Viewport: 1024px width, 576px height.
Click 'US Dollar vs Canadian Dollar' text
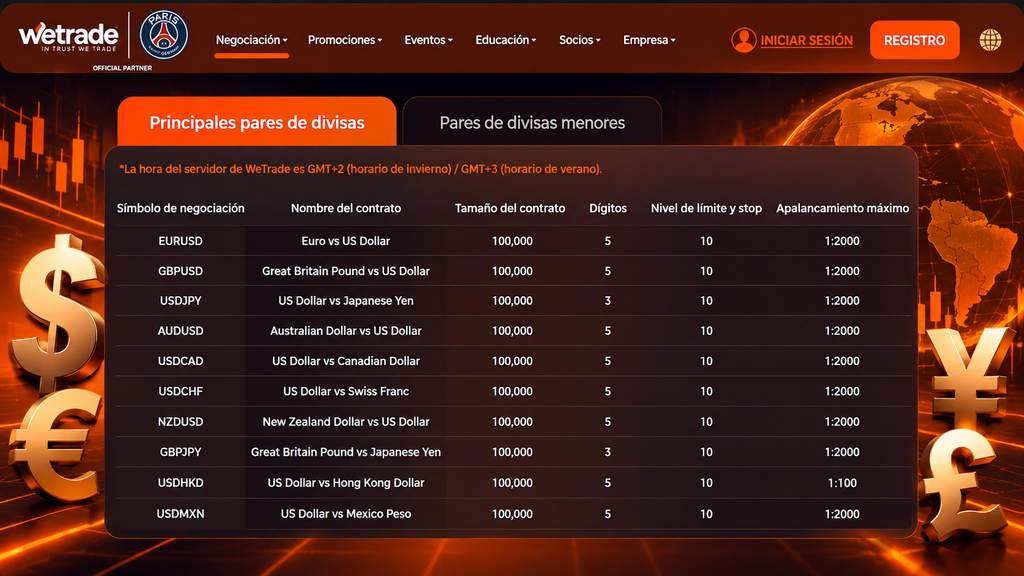[x=345, y=361]
